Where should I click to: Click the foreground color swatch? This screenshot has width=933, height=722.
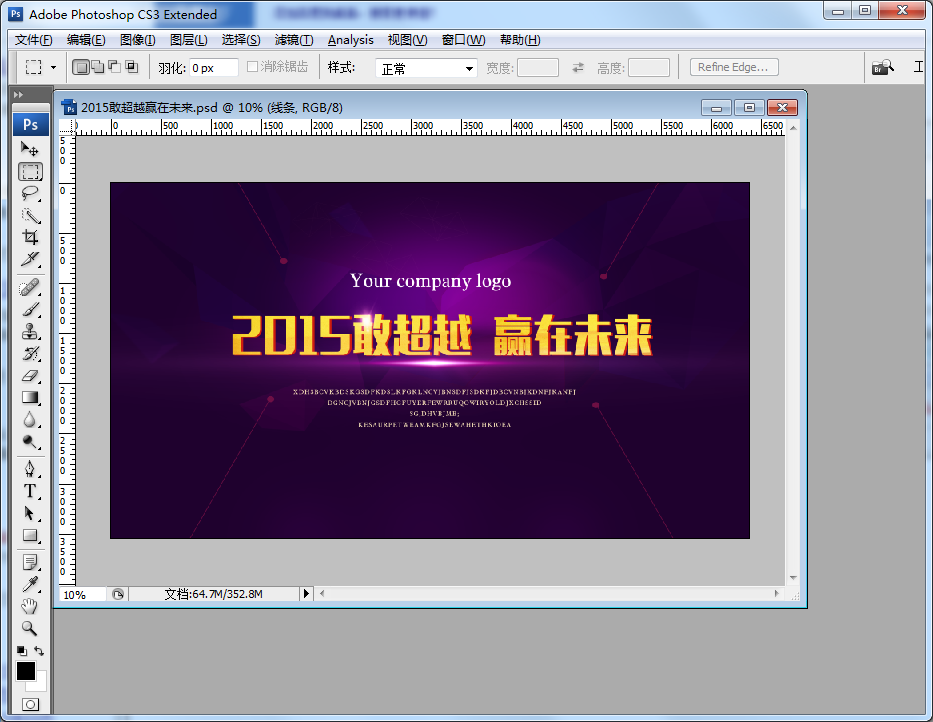point(26,671)
